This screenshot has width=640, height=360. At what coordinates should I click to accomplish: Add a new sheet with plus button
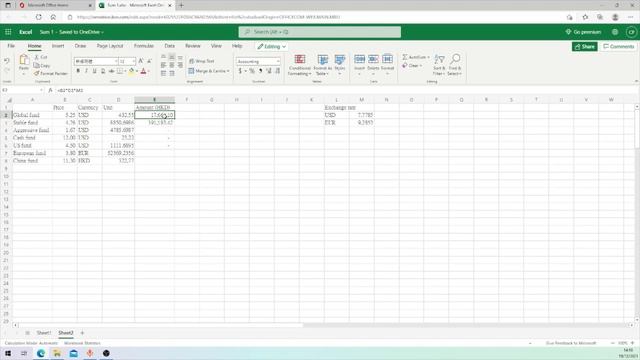(x=82, y=333)
